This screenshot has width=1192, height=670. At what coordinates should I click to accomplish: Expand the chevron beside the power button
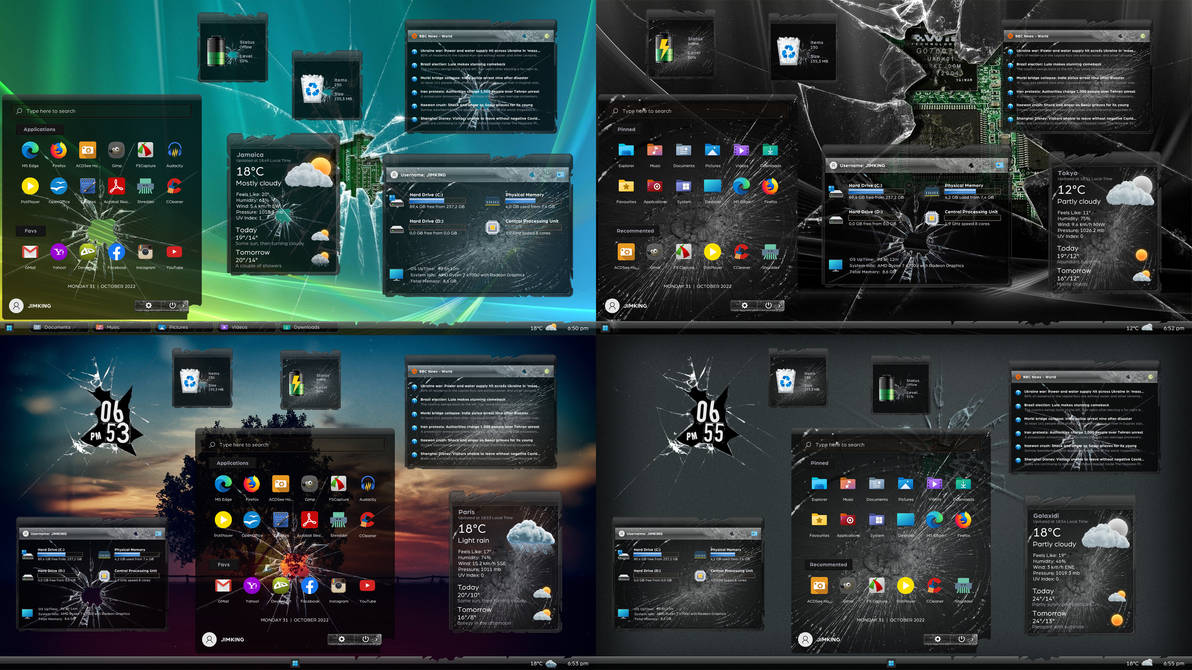coord(184,305)
